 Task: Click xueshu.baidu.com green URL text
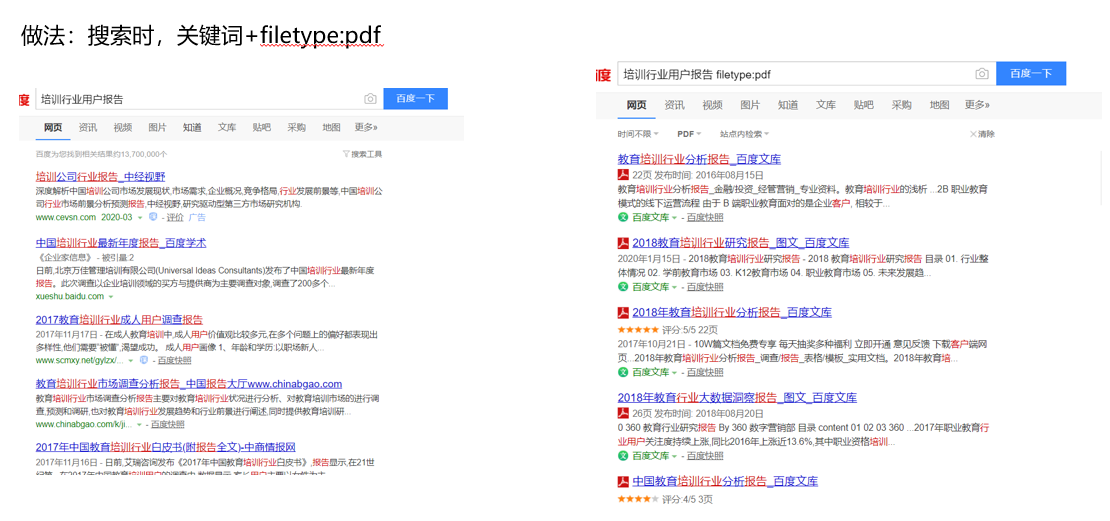(x=69, y=297)
